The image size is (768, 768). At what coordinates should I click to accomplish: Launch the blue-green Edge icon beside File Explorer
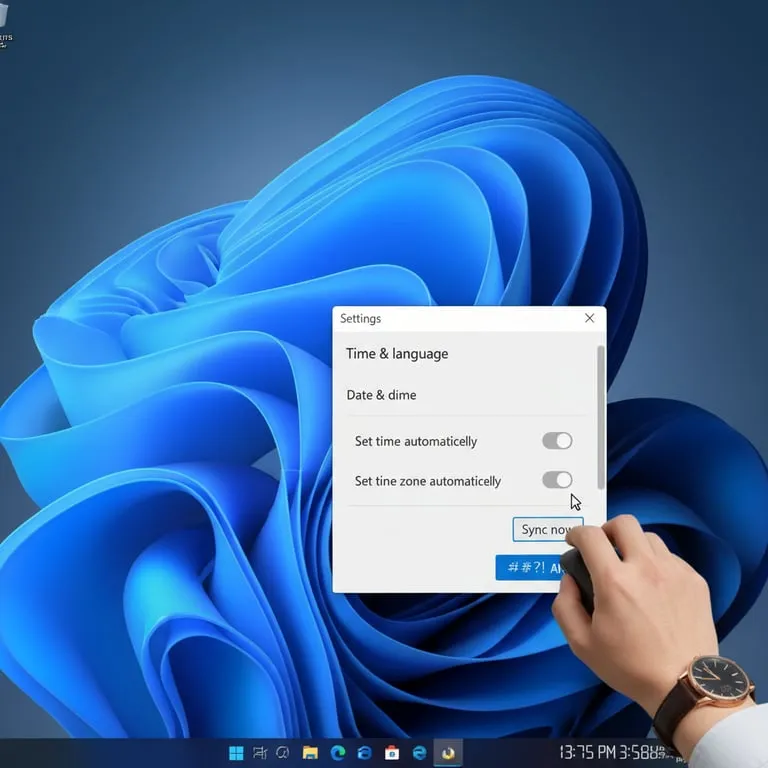[x=338, y=753]
